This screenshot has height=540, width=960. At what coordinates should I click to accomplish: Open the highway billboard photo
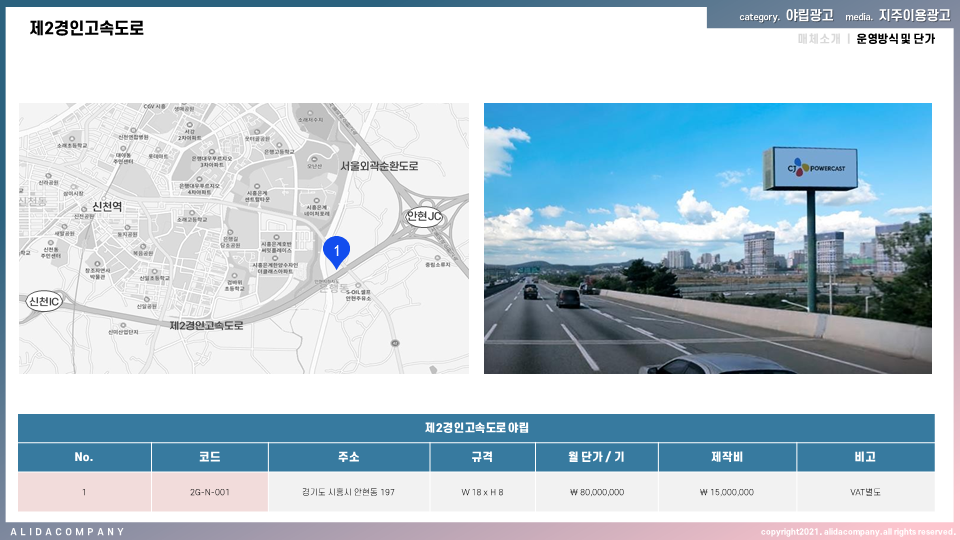[707, 238]
